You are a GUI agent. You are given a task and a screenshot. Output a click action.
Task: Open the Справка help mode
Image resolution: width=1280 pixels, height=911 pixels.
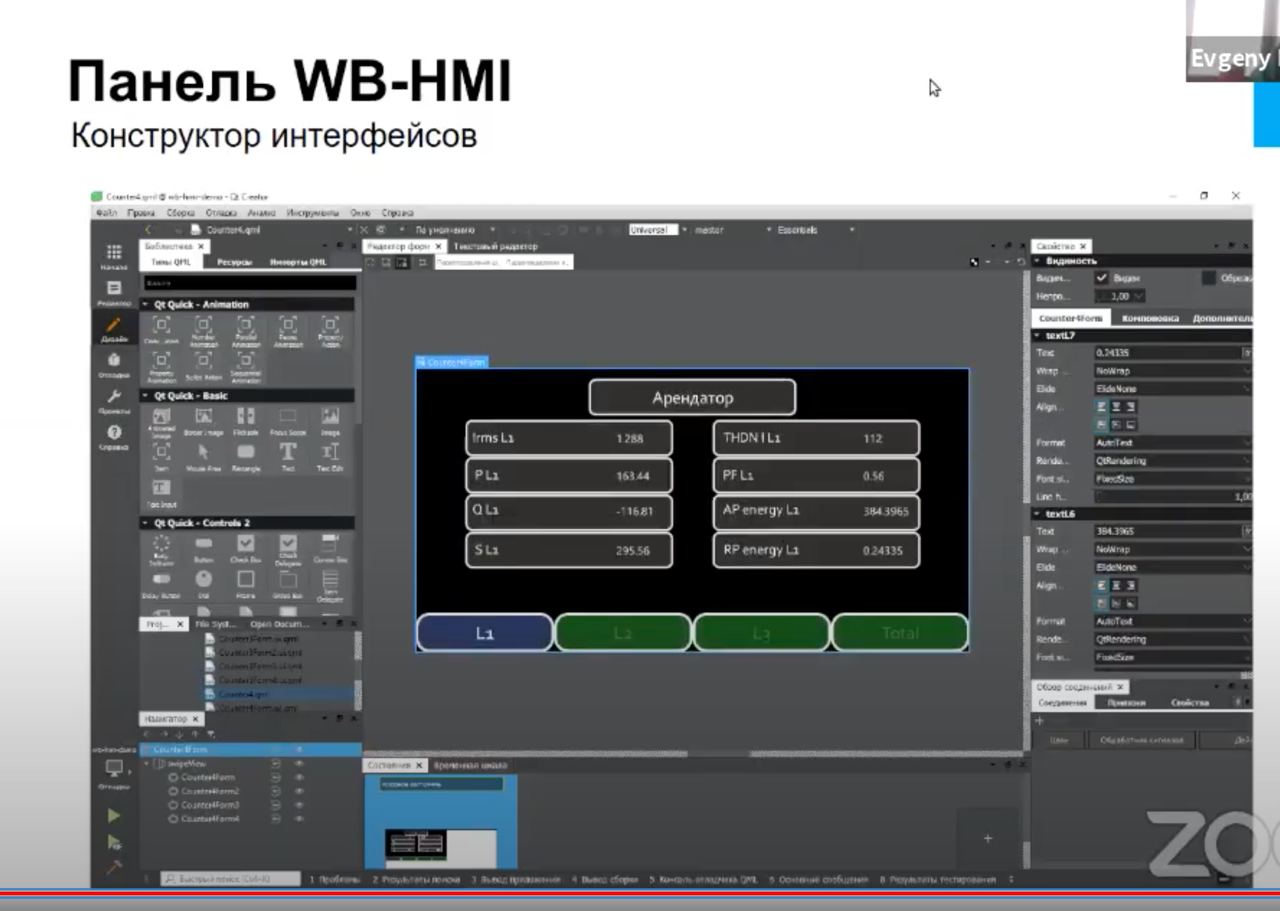pyautogui.click(x=113, y=437)
